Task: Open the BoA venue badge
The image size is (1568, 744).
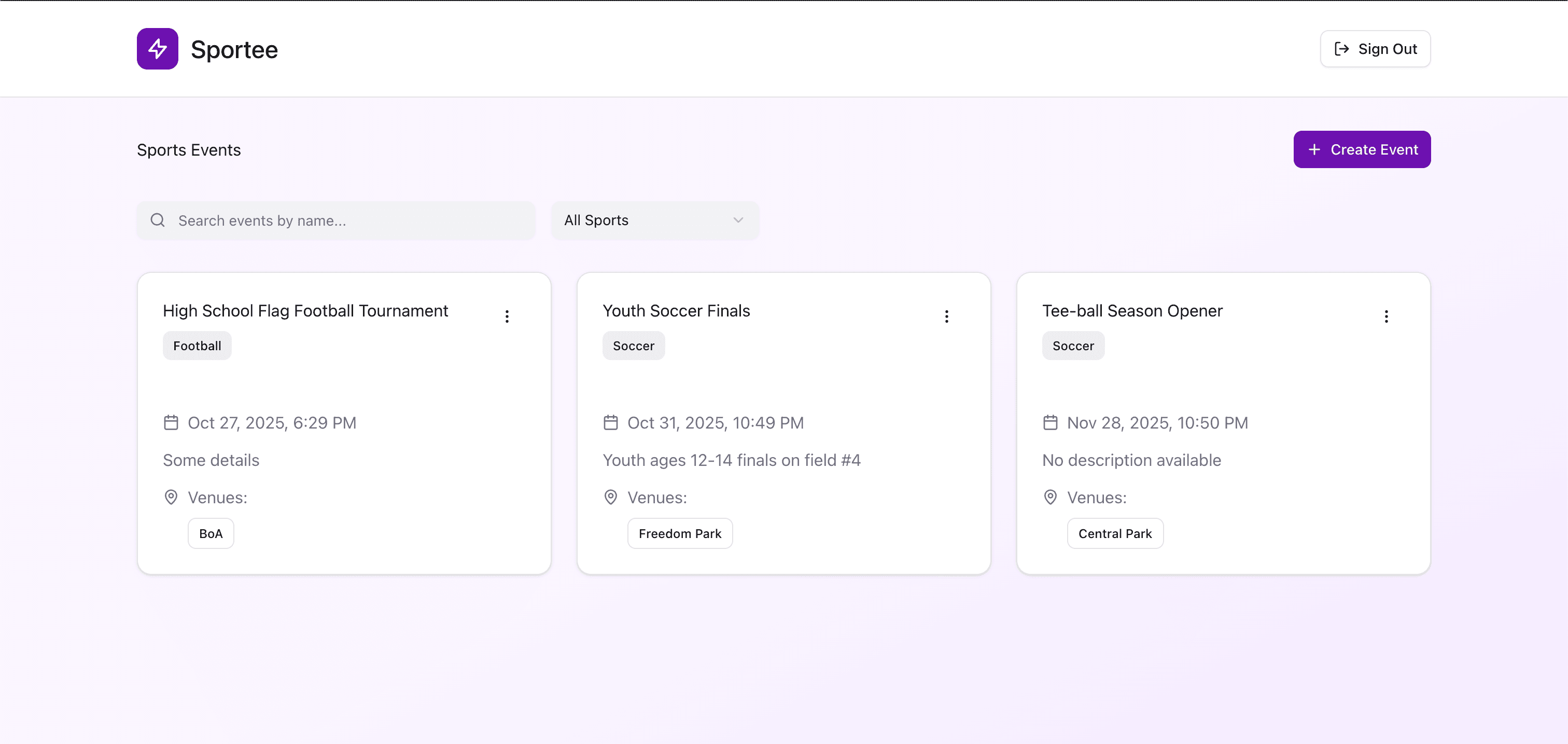Action: (x=210, y=533)
